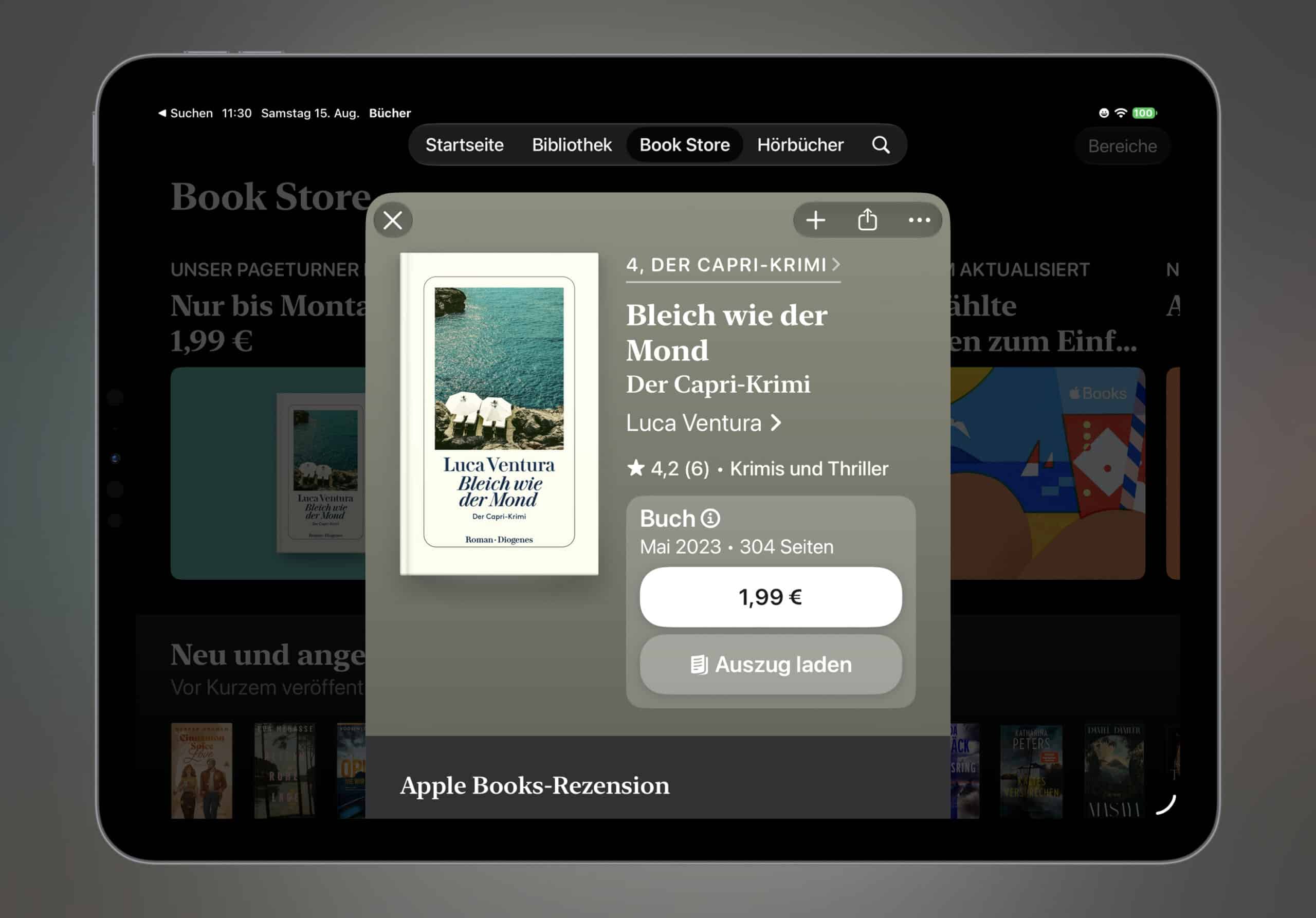Buy the book for 1,99 €
1316x918 pixels.
(771, 597)
